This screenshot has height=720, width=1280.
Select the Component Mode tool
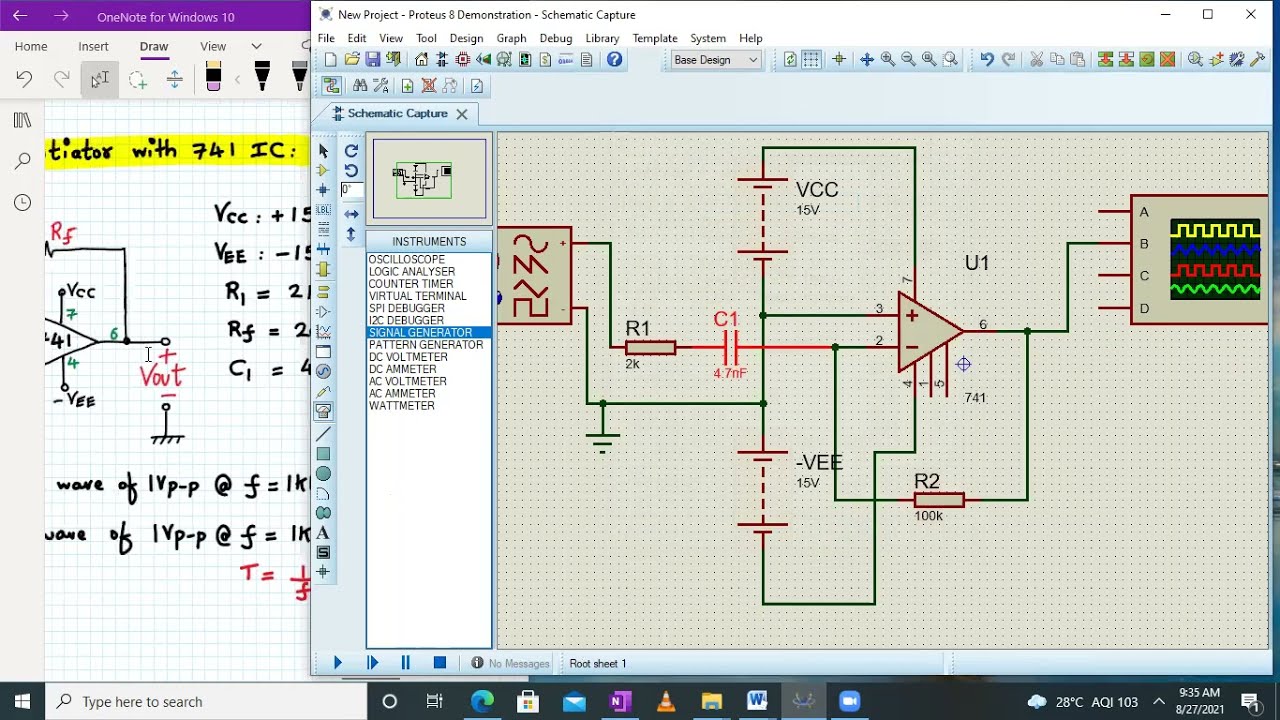(x=323, y=171)
